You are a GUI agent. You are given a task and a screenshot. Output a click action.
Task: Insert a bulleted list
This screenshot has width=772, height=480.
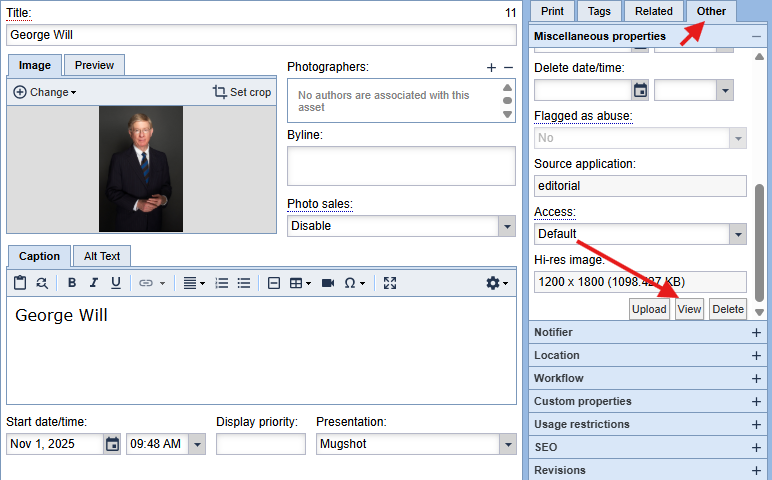pos(244,283)
